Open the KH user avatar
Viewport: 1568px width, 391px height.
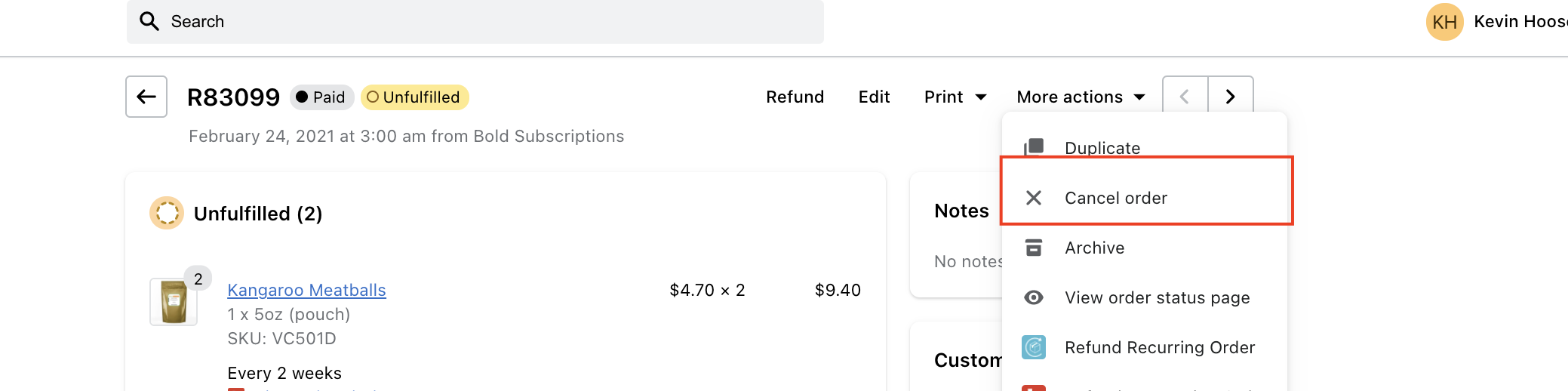(x=1445, y=22)
